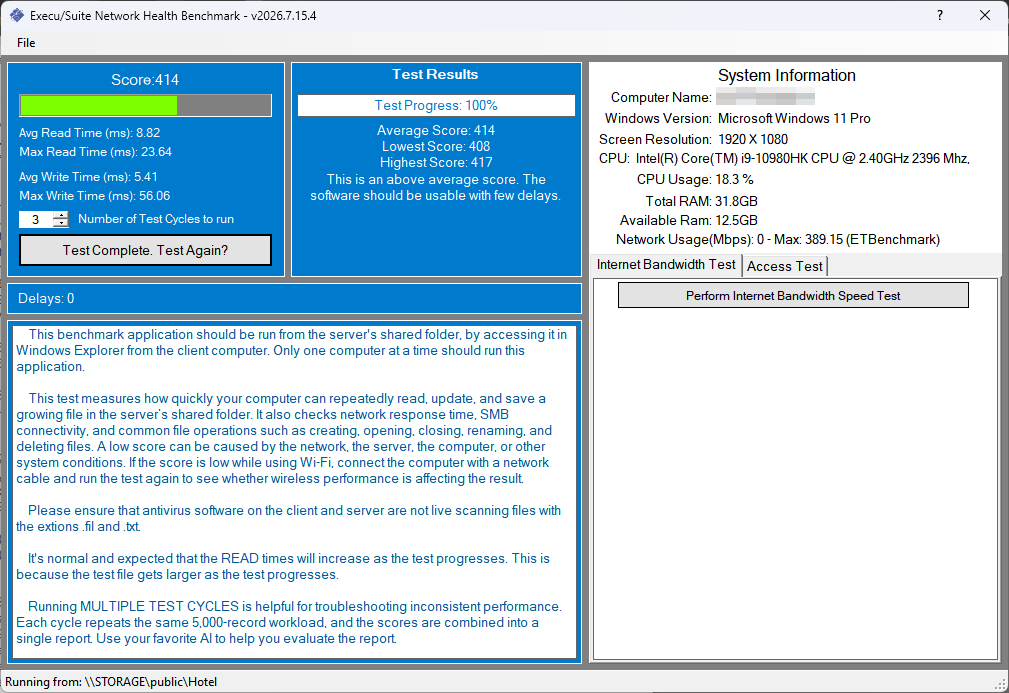Click the paragraph starting 'This test measures'

tap(284, 439)
